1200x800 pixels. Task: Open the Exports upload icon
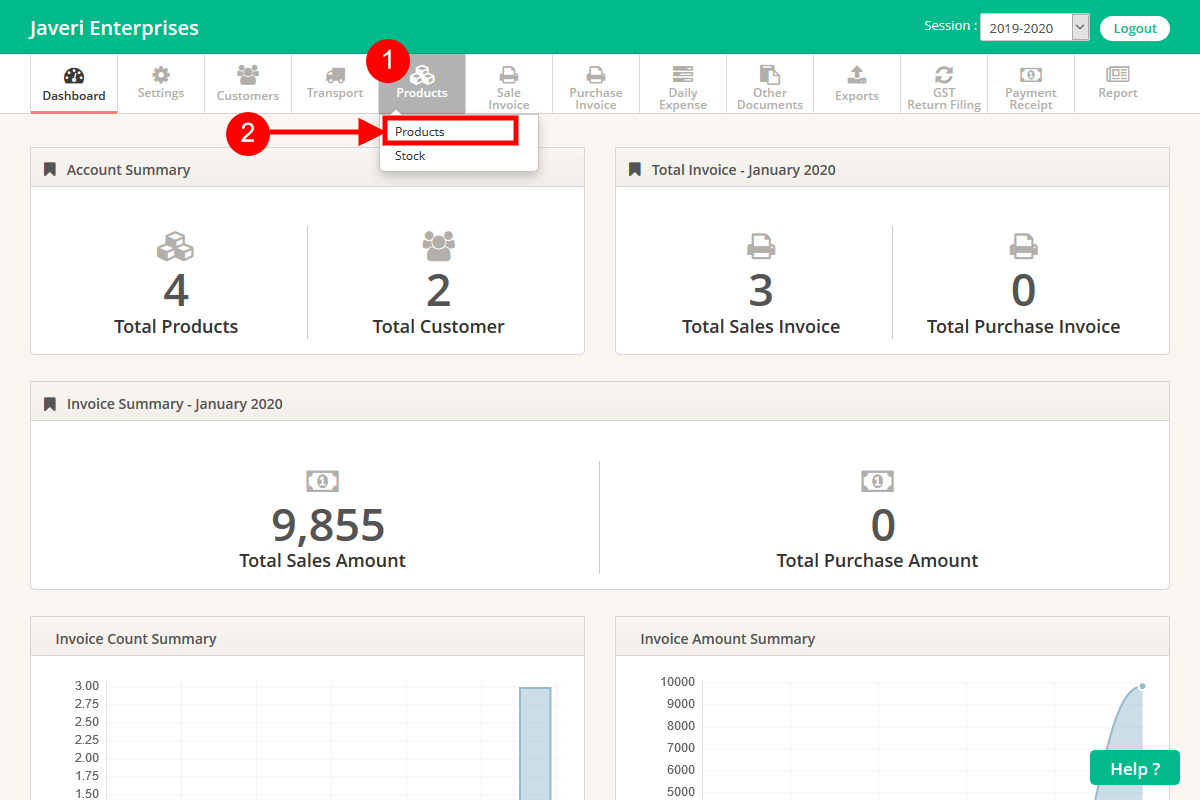click(857, 75)
